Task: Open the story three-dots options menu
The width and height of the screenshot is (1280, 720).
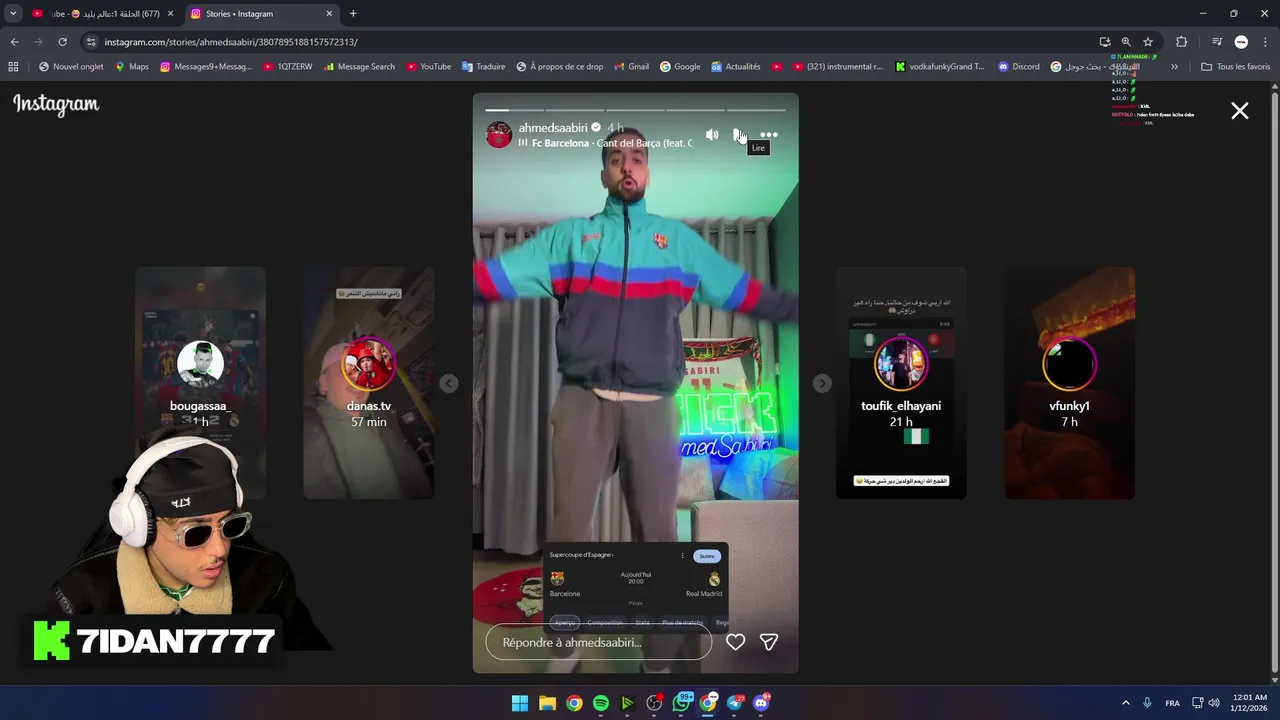Action: pos(768,135)
